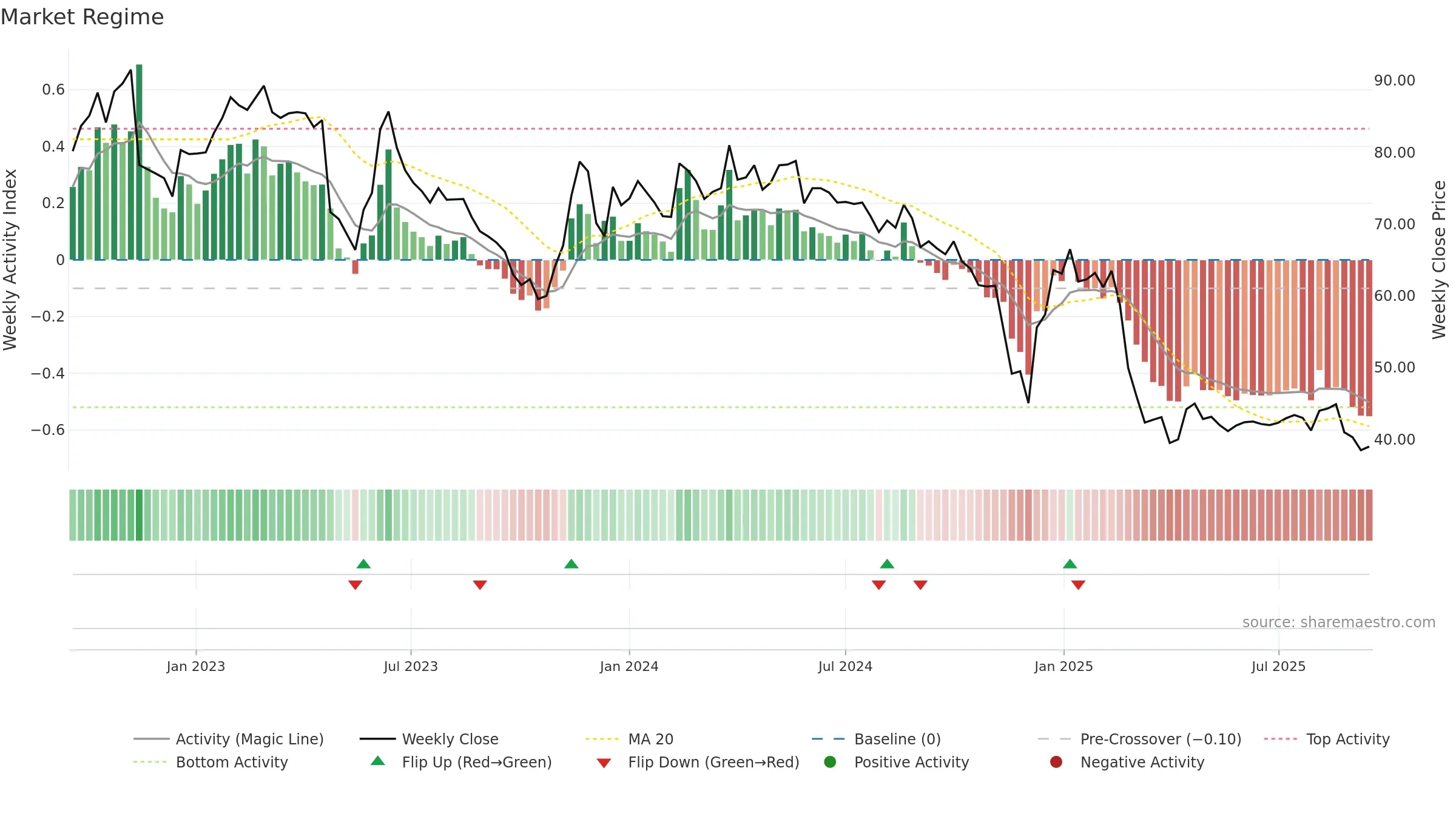Click the green circle icon for Positive Activity

point(831,761)
